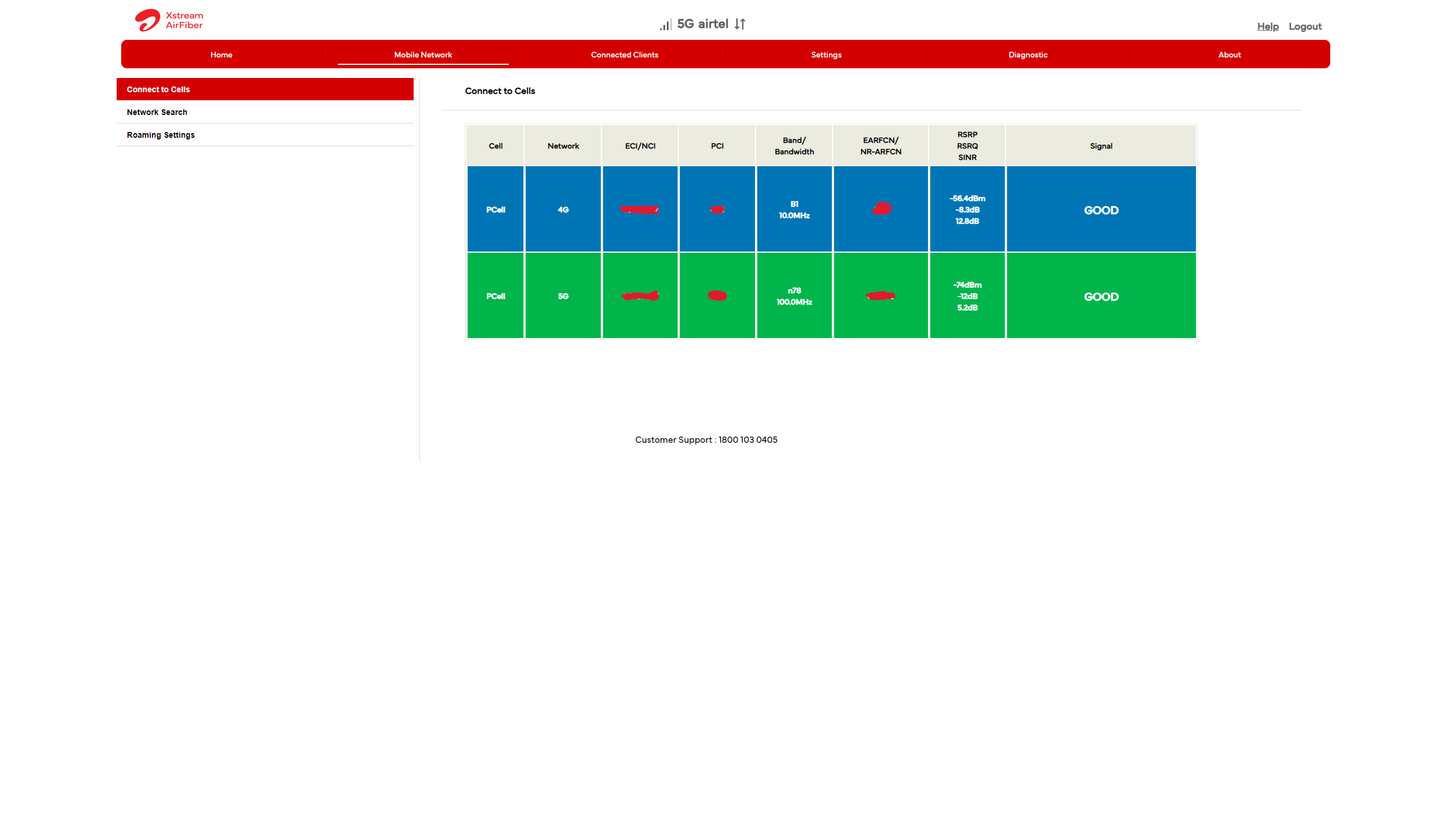Click the n78 100.0MHz band cell

pyautogui.click(x=794, y=295)
